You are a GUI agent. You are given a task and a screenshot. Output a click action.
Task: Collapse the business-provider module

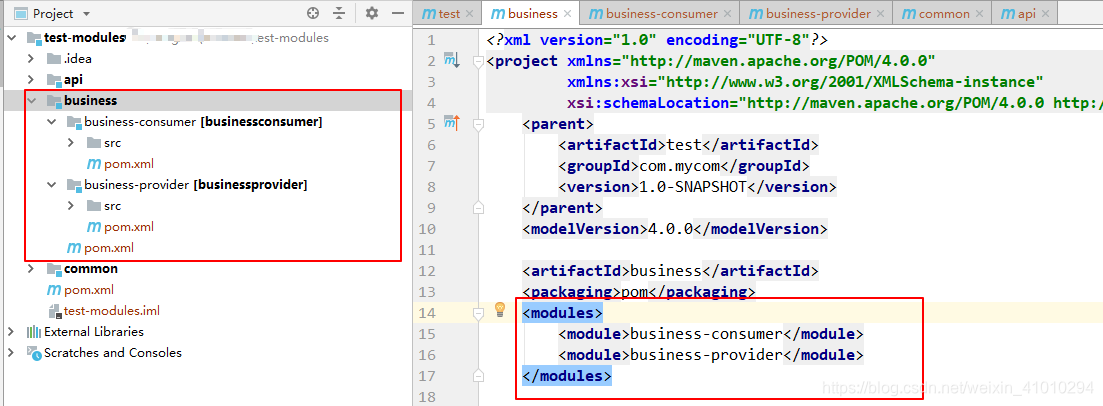[51, 185]
